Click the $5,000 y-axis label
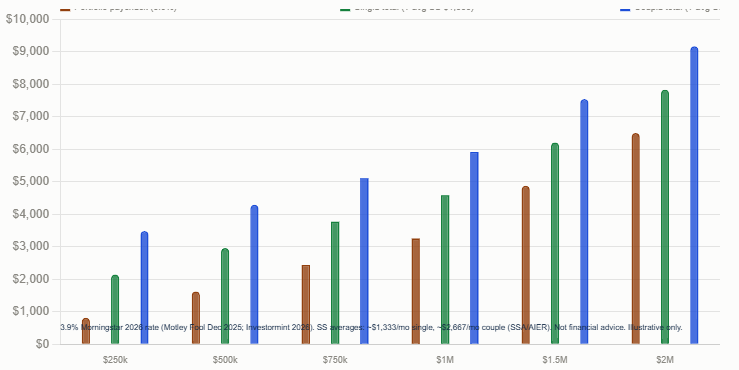739x370 pixels. pyautogui.click(x=31, y=181)
